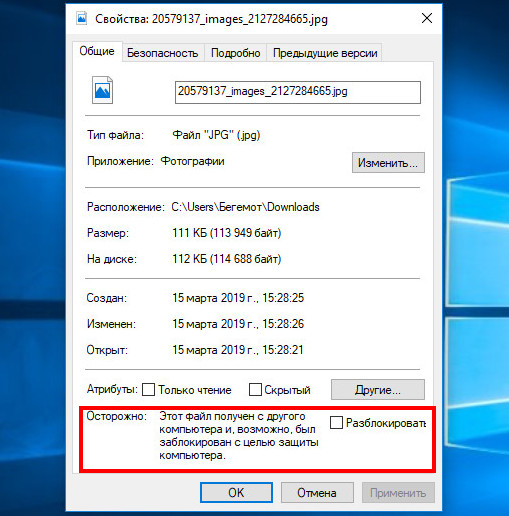The width and height of the screenshot is (509, 516).
Task: Select the Общие tab
Action: point(97,51)
